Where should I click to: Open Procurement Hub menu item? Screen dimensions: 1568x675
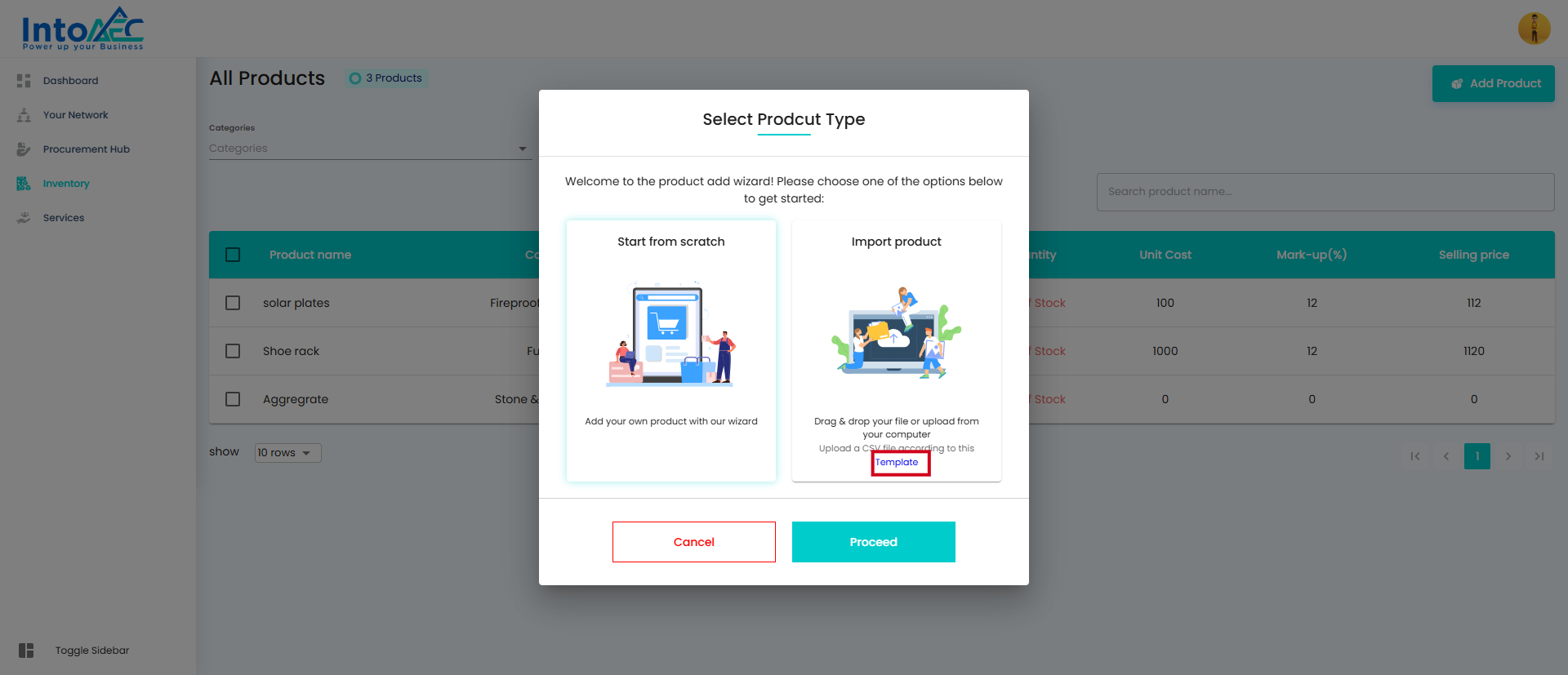(x=86, y=149)
